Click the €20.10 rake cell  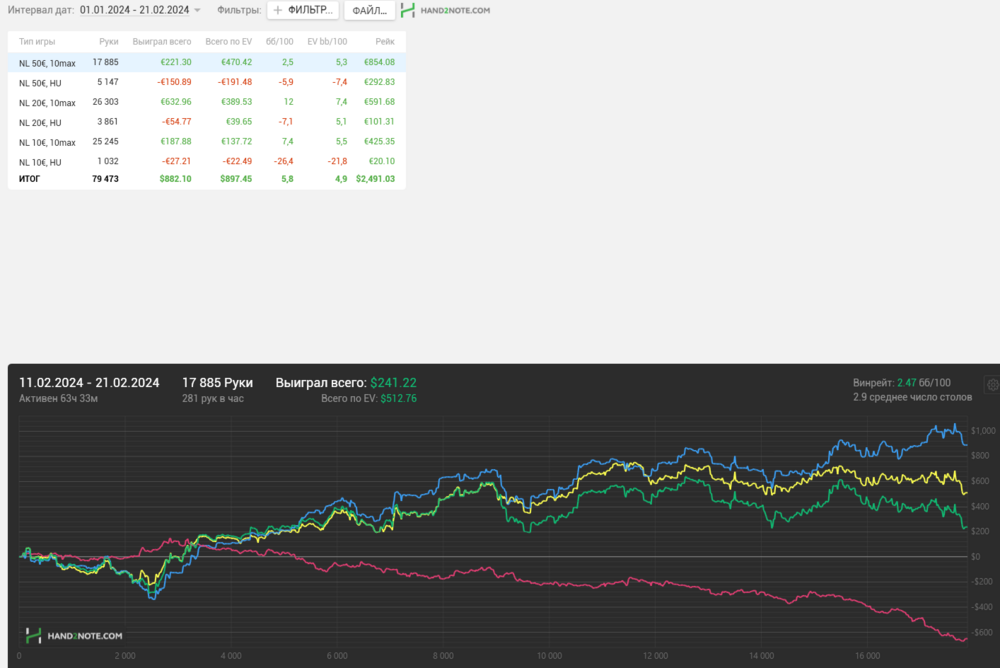click(x=381, y=161)
